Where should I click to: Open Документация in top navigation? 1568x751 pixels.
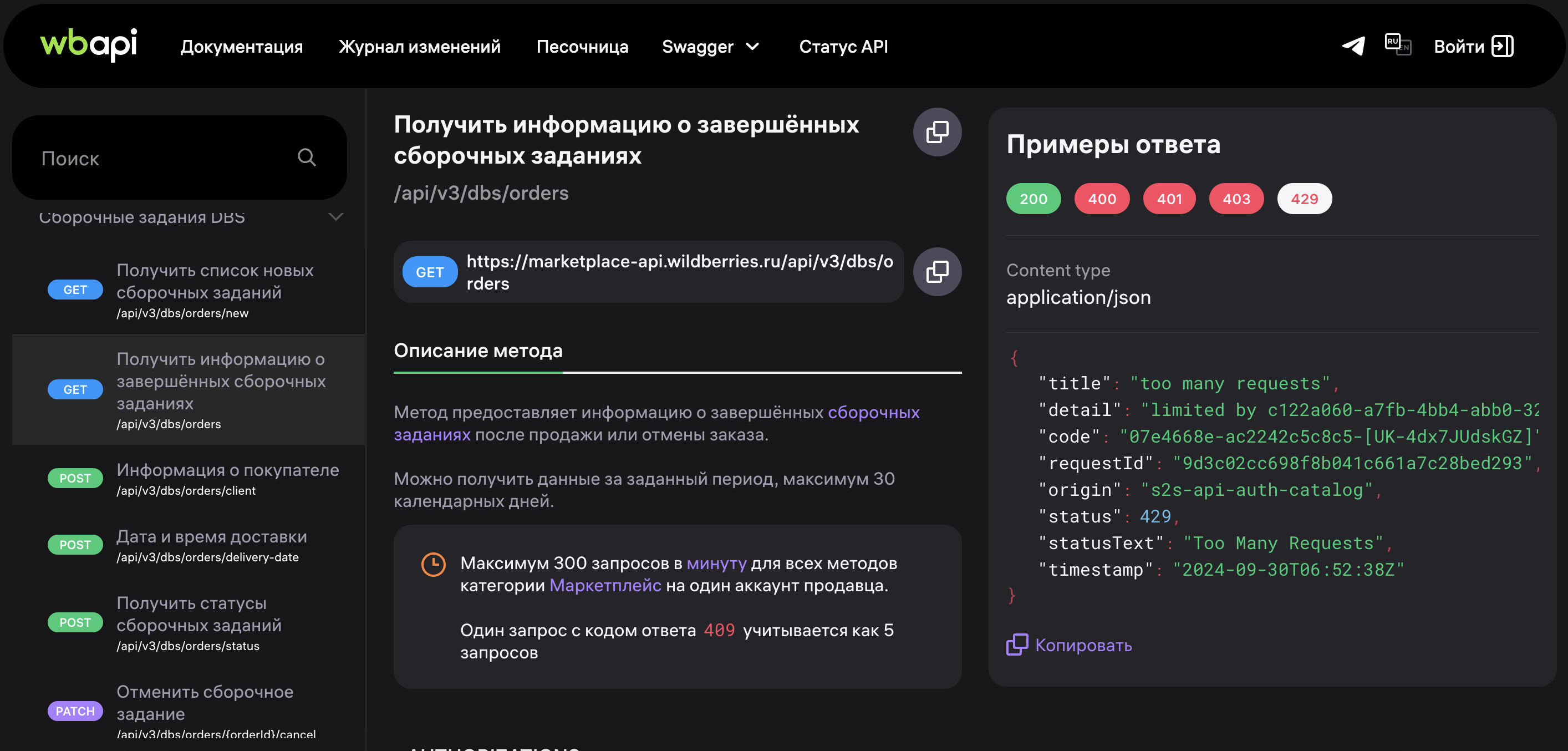click(x=241, y=47)
